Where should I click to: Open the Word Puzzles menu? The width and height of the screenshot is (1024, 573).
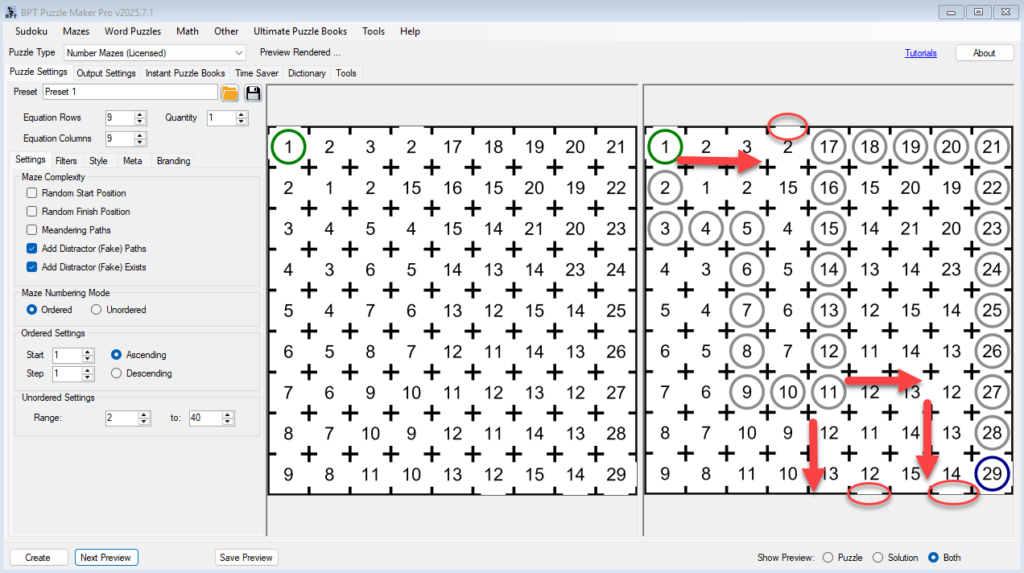tap(132, 31)
